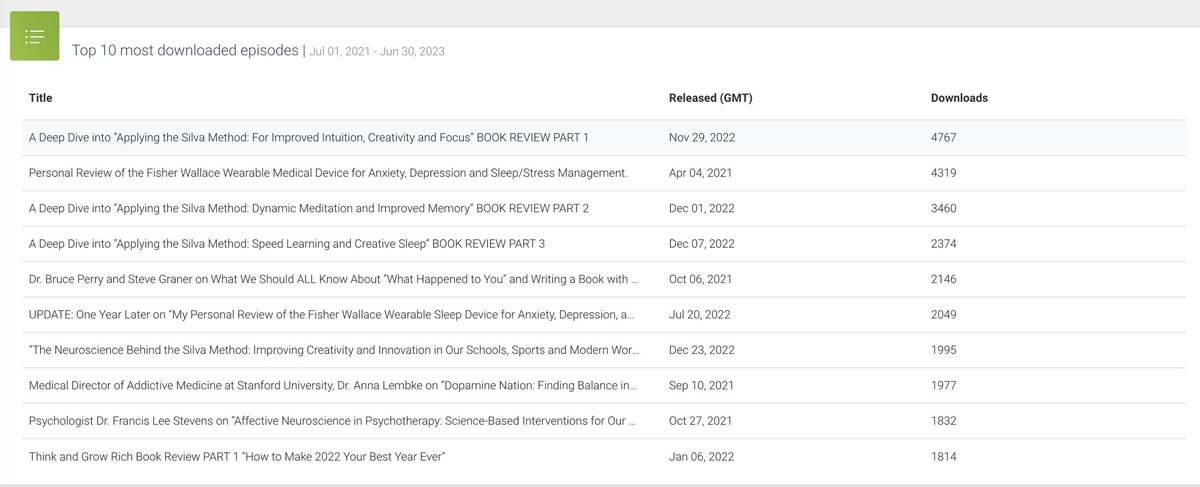
Task: Click release date Nov 29, 2022
Action: point(702,137)
